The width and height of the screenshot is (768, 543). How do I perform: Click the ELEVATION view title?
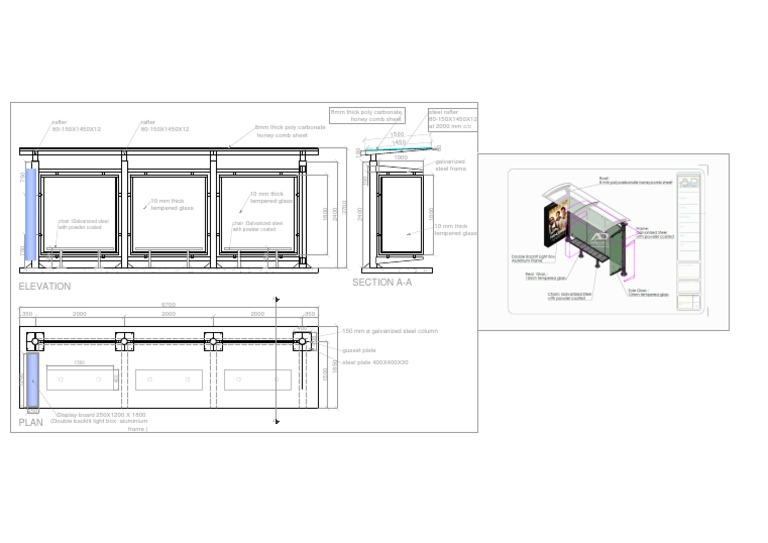point(45,286)
